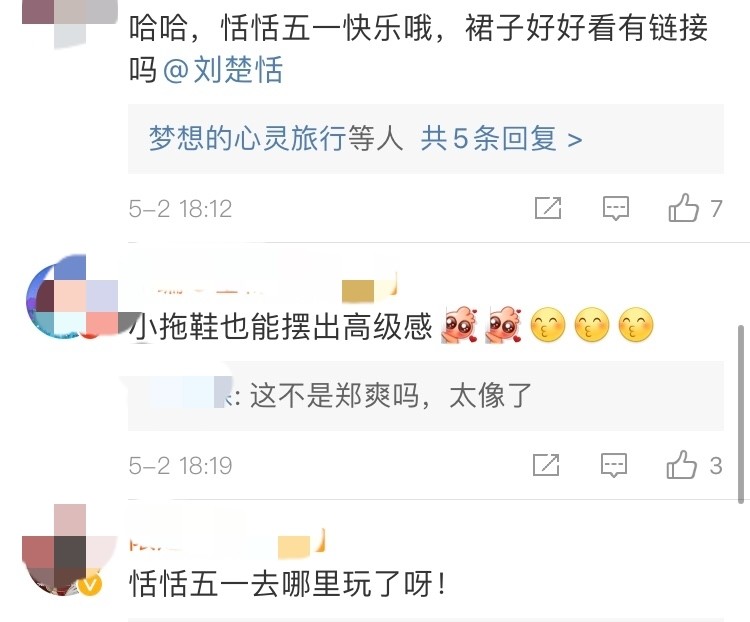Image resolution: width=750 pixels, height=622 pixels.
Task: Open avatar of the 恬恬五一去哪里玩 commenter
Action: pyautogui.click(x=70, y=549)
